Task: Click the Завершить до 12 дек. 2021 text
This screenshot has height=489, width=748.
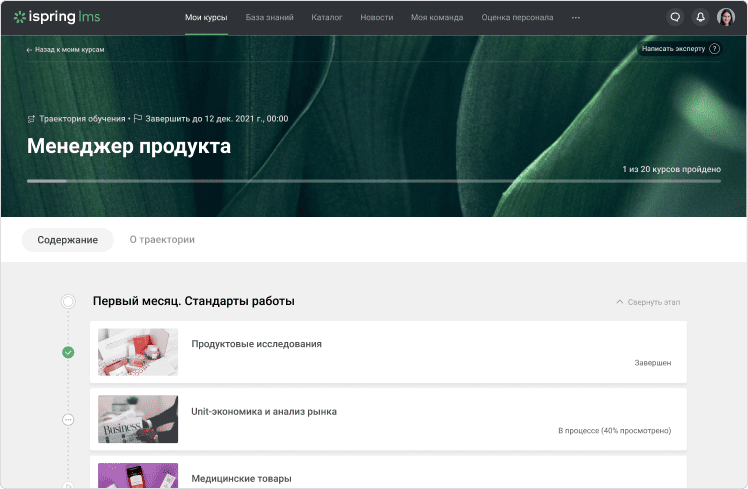Action: tap(217, 119)
